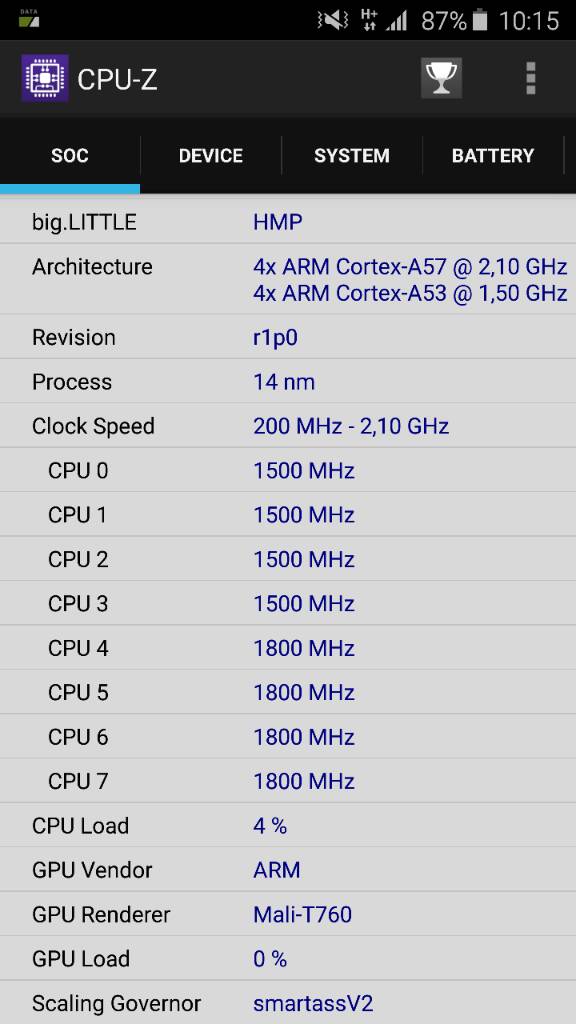This screenshot has height=1024, width=576.
Task: Tap the CPU-Z app logo
Action: (x=44, y=78)
